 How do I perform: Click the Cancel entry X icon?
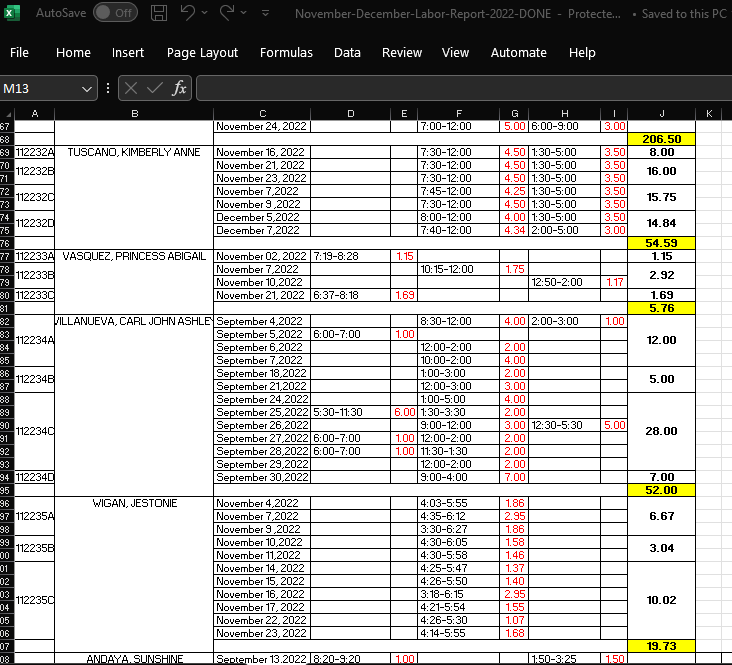coord(131,88)
